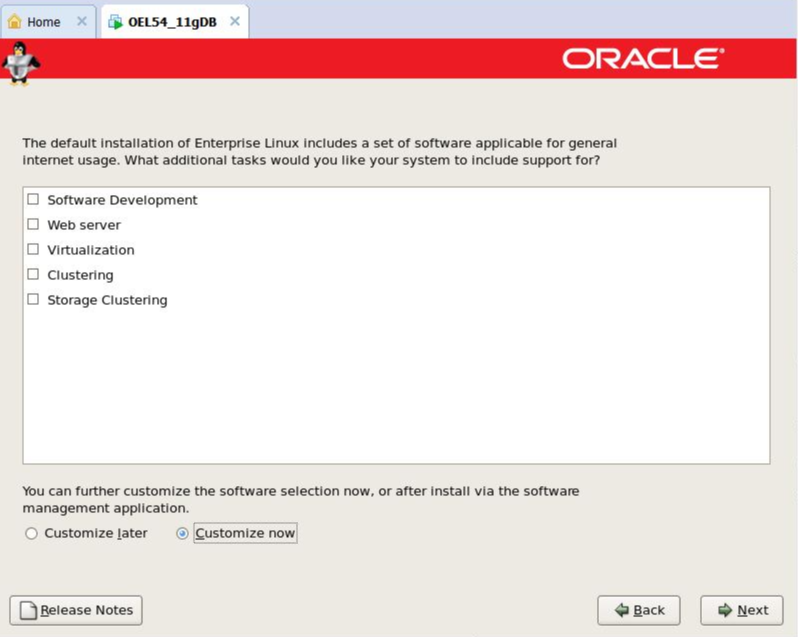Tick the Virtualization checkbox
The width and height of the screenshot is (798, 637).
(x=33, y=249)
